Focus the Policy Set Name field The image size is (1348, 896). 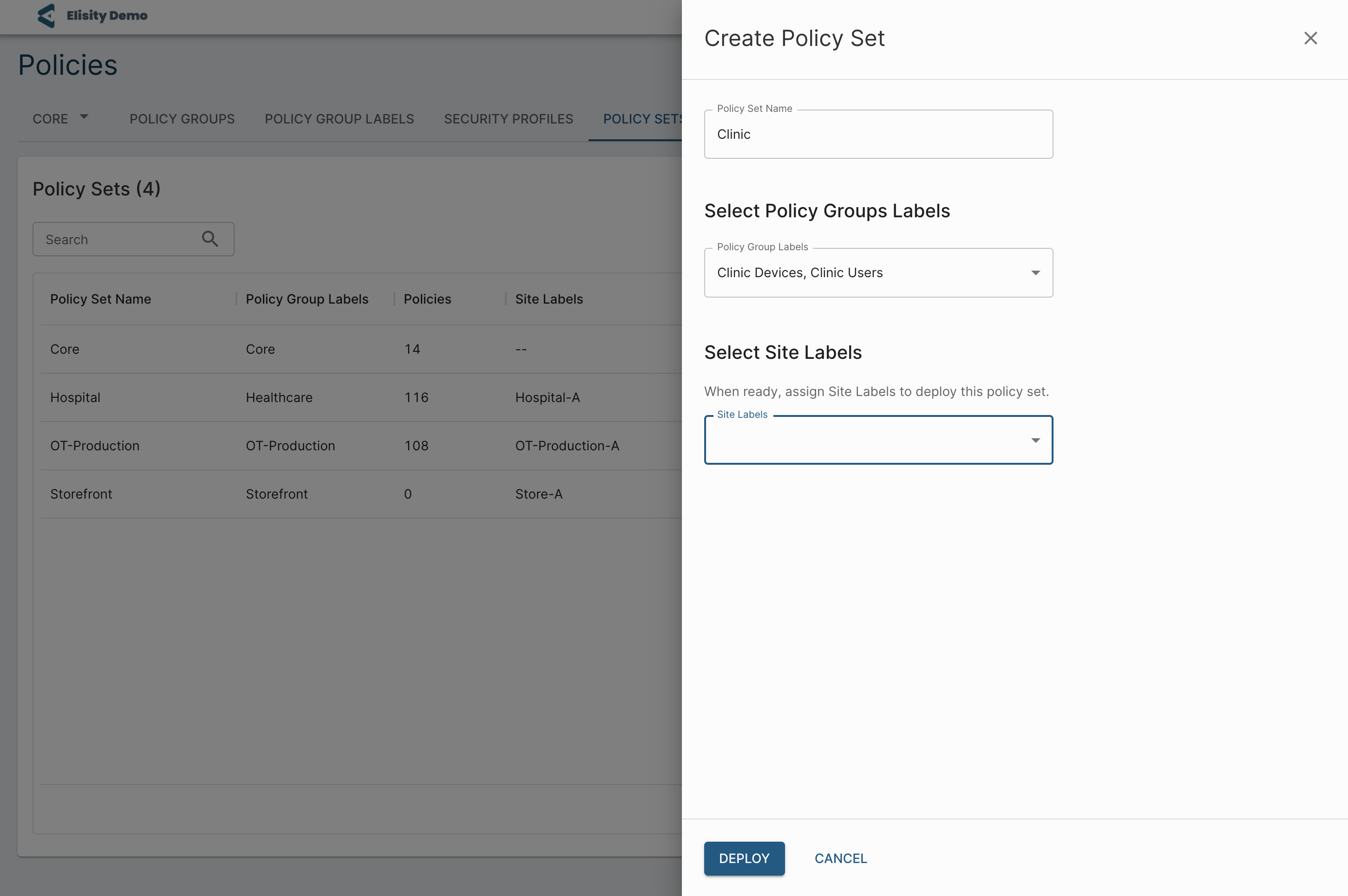point(878,134)
